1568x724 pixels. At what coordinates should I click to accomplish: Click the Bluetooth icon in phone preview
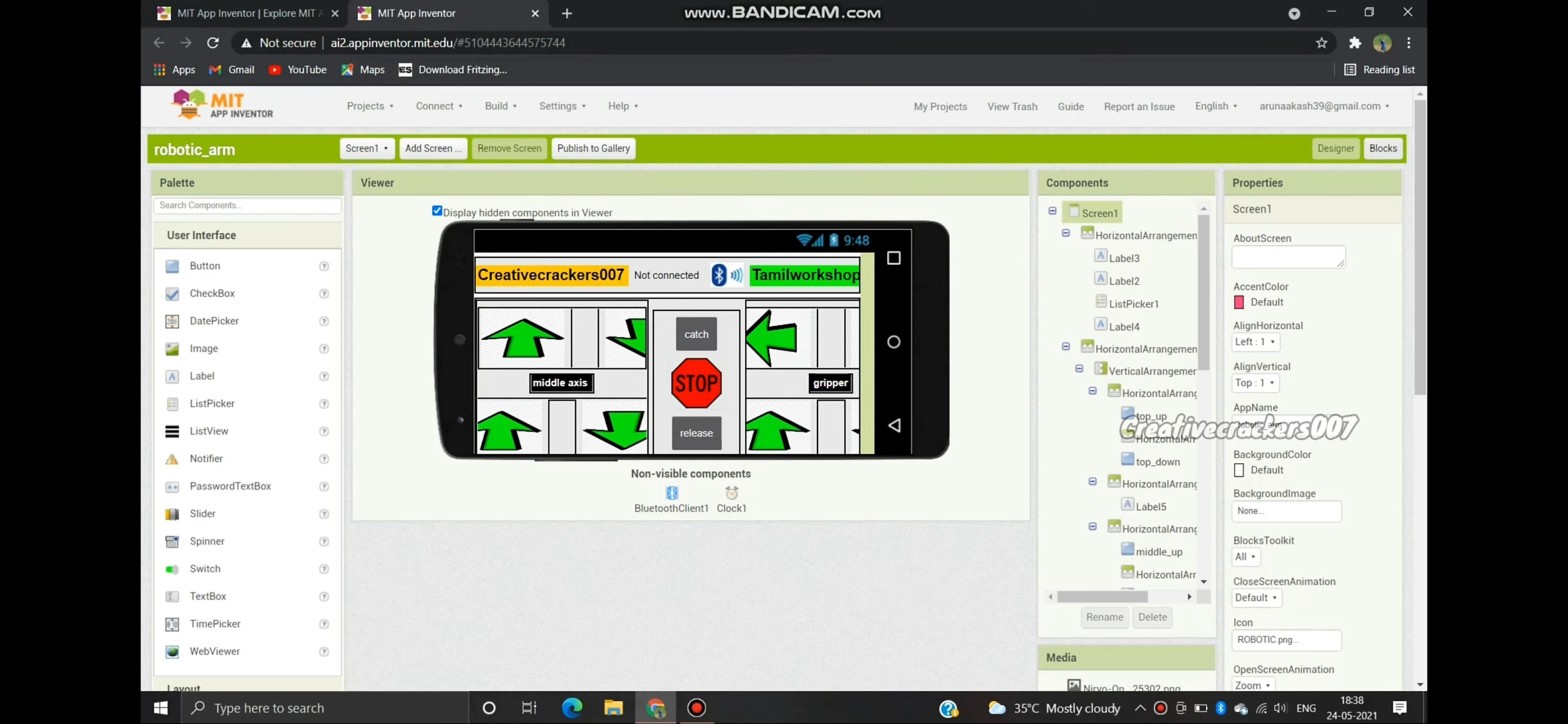point(719,275)
